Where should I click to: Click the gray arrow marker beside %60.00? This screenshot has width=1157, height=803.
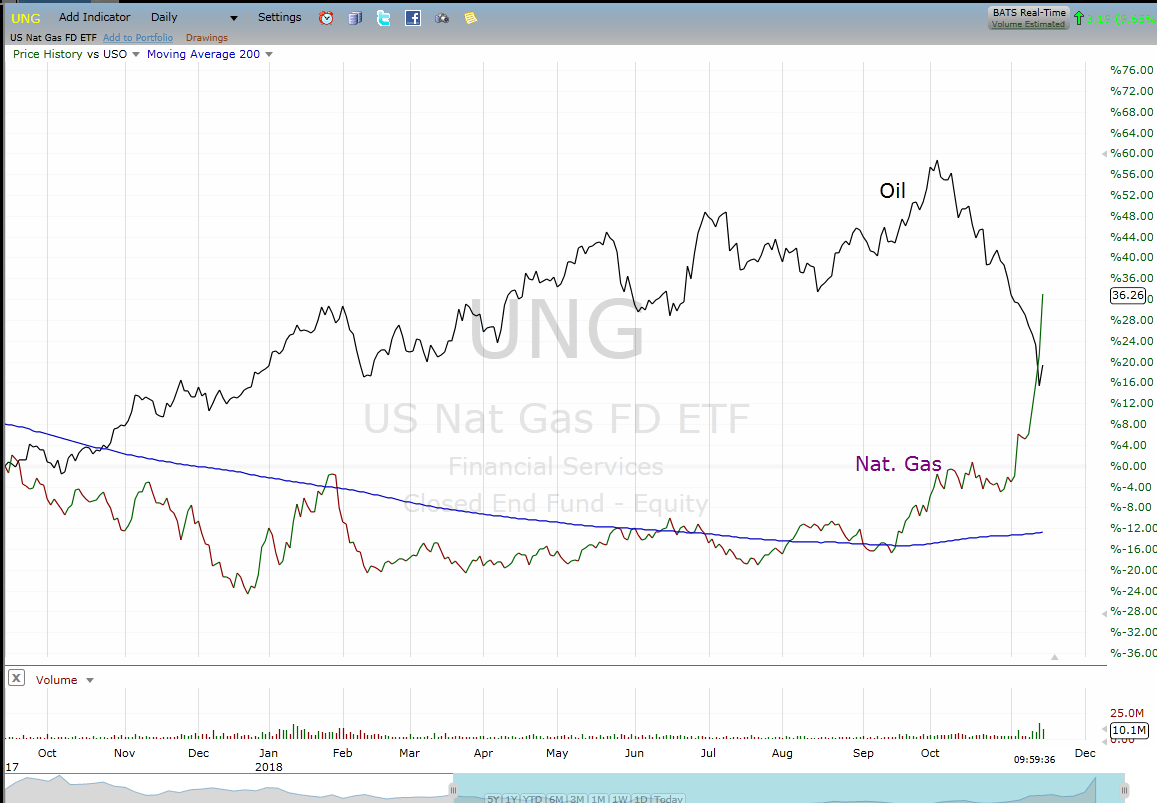pyautogui.click(x=1104, y=154)
